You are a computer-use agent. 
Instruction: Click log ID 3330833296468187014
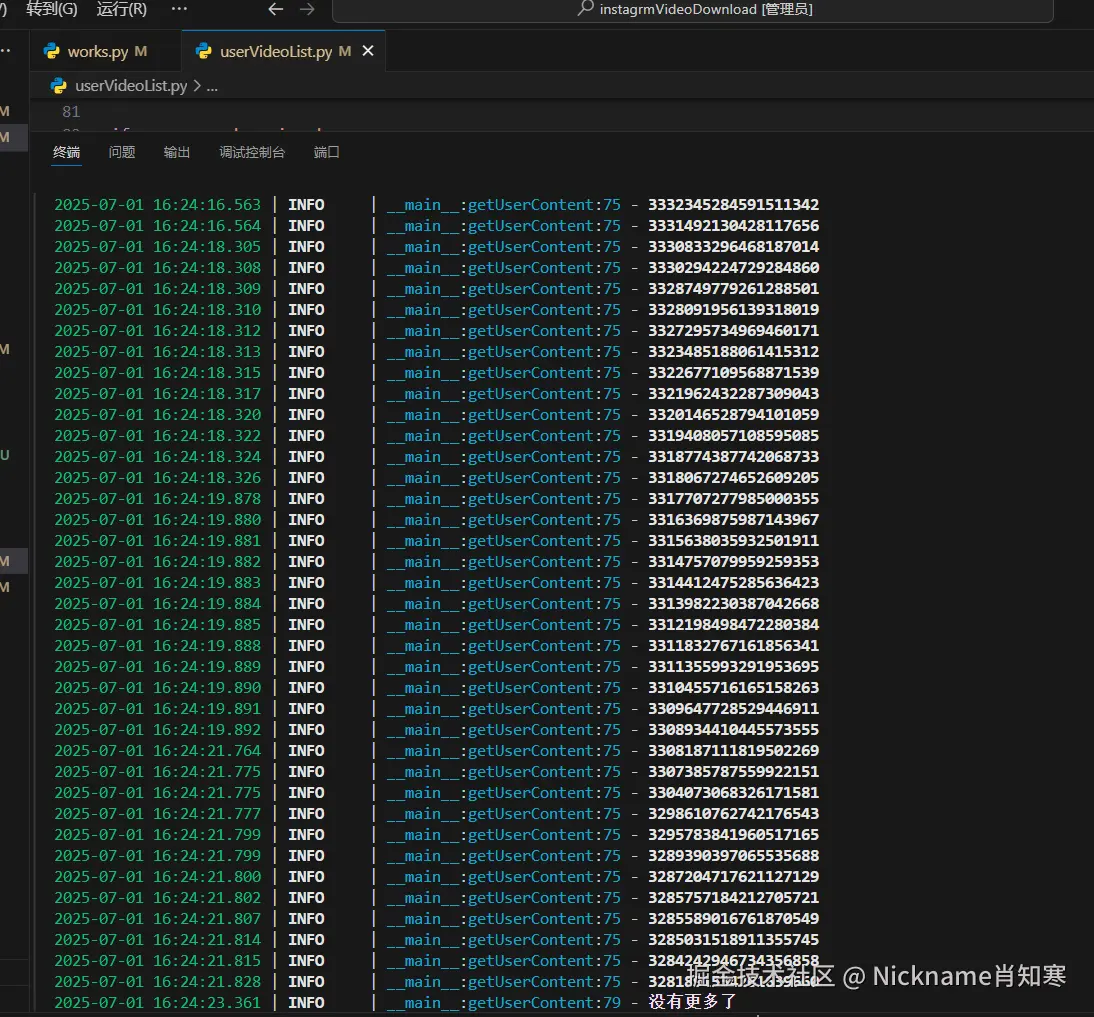(x=733, y=246)
